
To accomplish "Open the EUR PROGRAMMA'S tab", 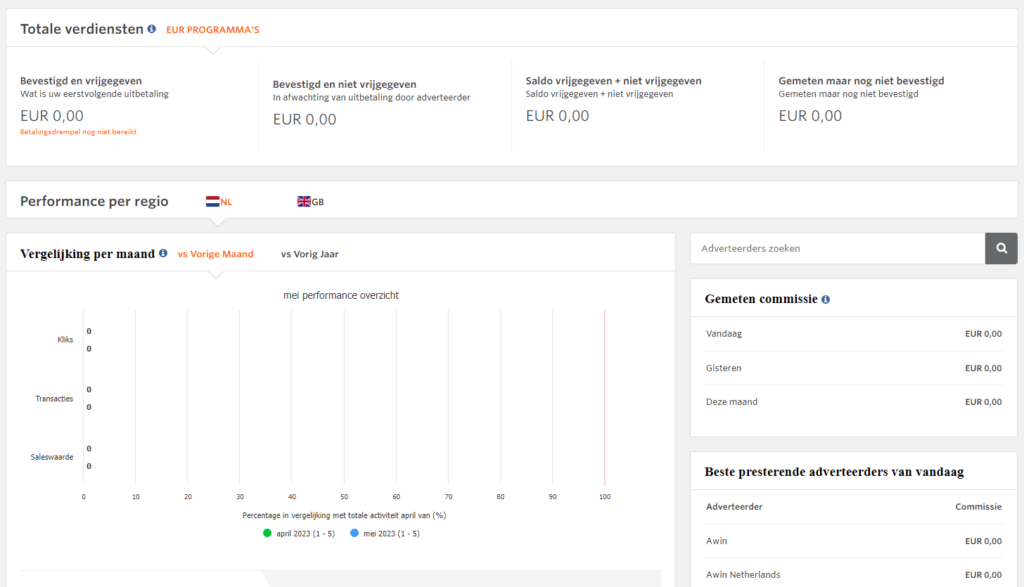I will pos(212,30).
